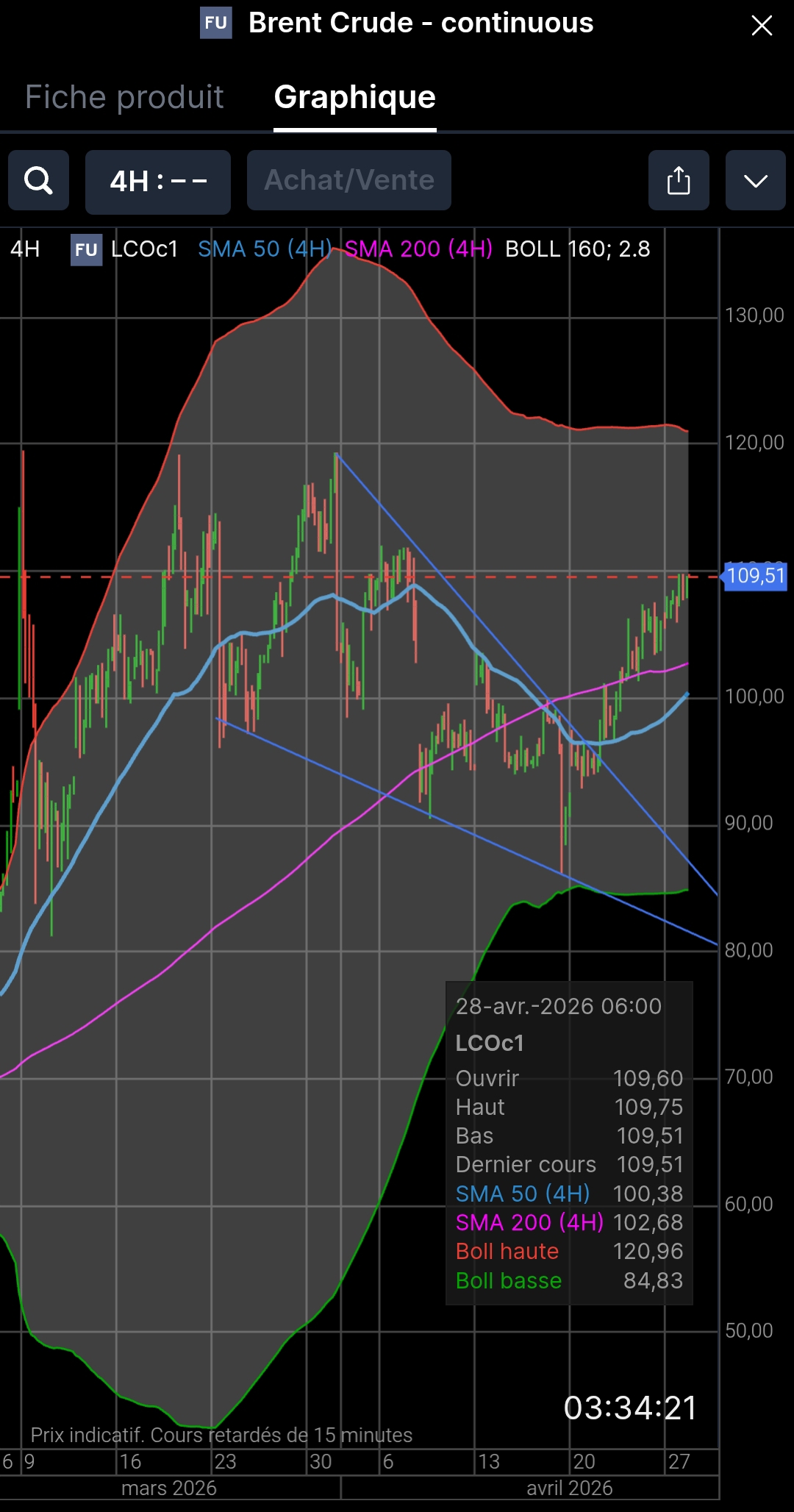The height and width of the screenshot is (1512, 794).
Task: Close the Brent Crude chart window
Action: click(x=762, y=25)
